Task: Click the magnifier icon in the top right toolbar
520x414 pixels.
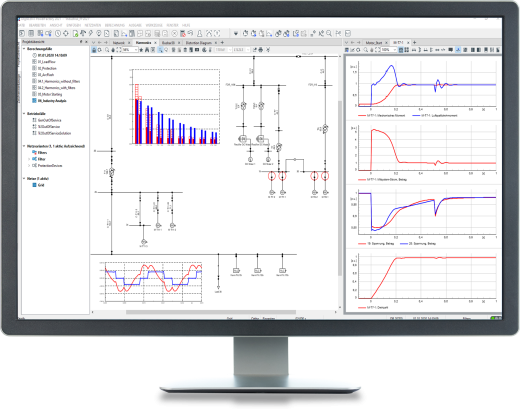Action: [x=329, y=33]
